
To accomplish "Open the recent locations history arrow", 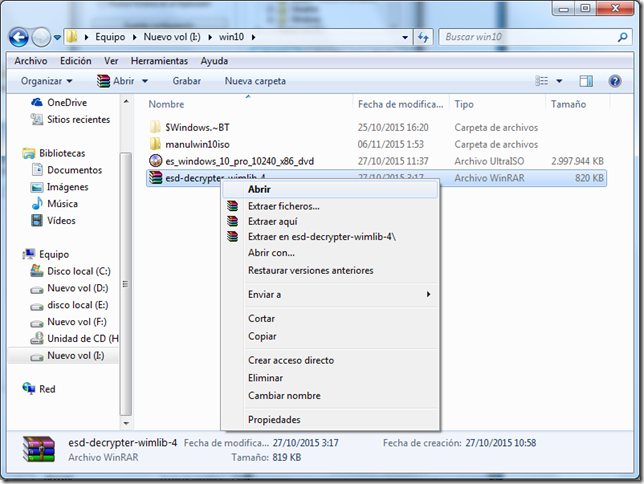I will 58,37.
